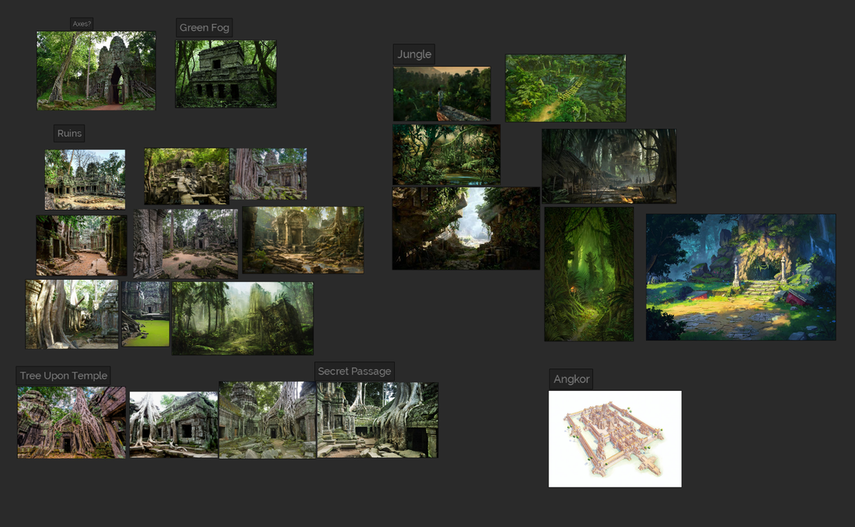Click the colorful stylized temple courtyard painting
855x527 pixels.
pyautogui.click(x=740, y=277)
